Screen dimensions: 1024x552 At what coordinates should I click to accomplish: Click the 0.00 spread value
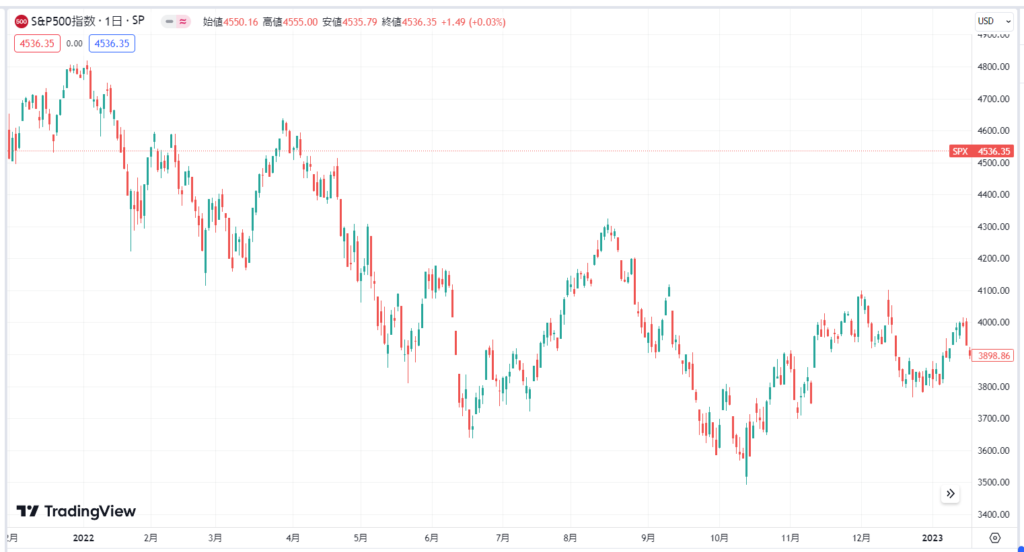74,44
